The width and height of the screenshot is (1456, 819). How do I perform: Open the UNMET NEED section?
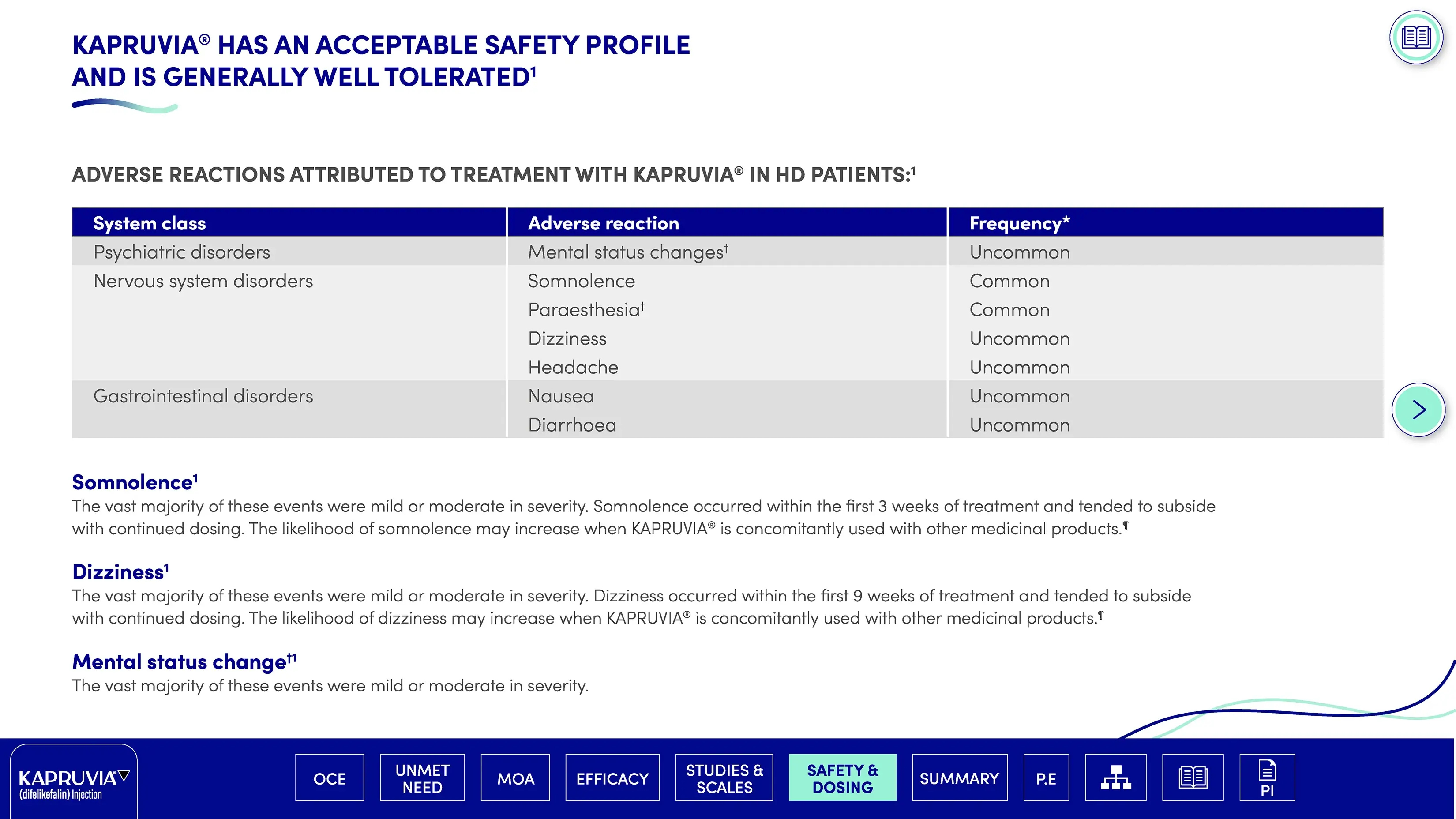[x=422, y=778]
